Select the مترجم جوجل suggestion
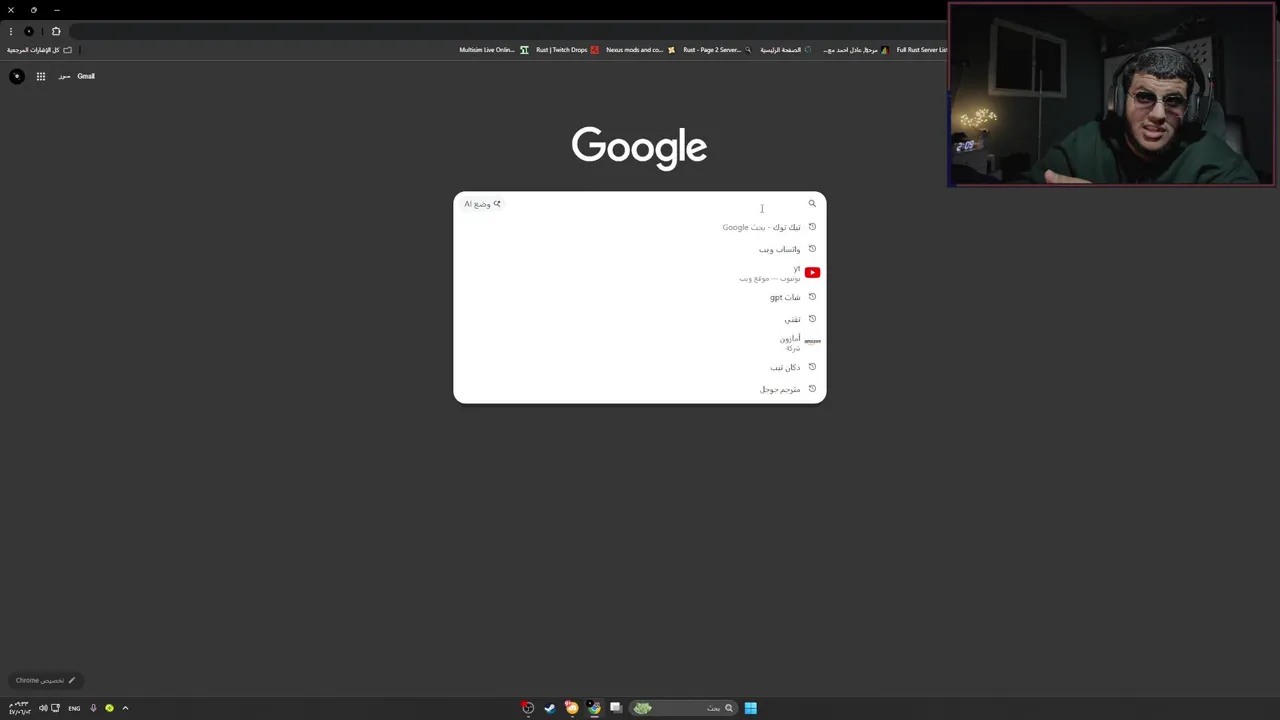1280x720 pixels. coord(640,389)
